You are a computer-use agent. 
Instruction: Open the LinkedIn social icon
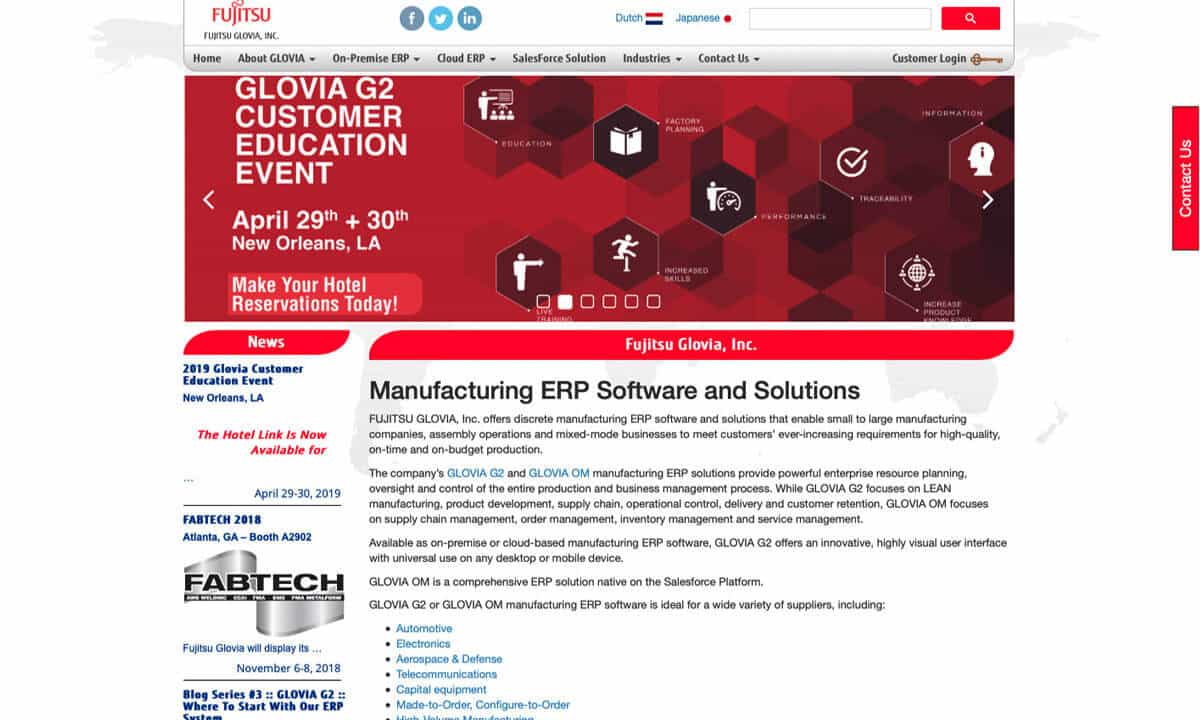pyautogui.click(x=469, y=18)
